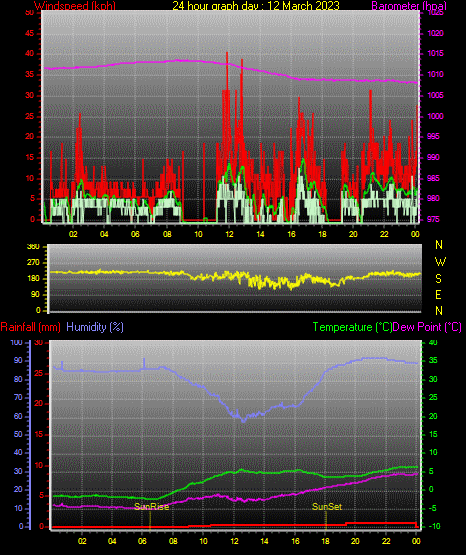Click the 22 hour tick on the bottom graph
The width and height of the screenshot is (466, 555).
386,541
